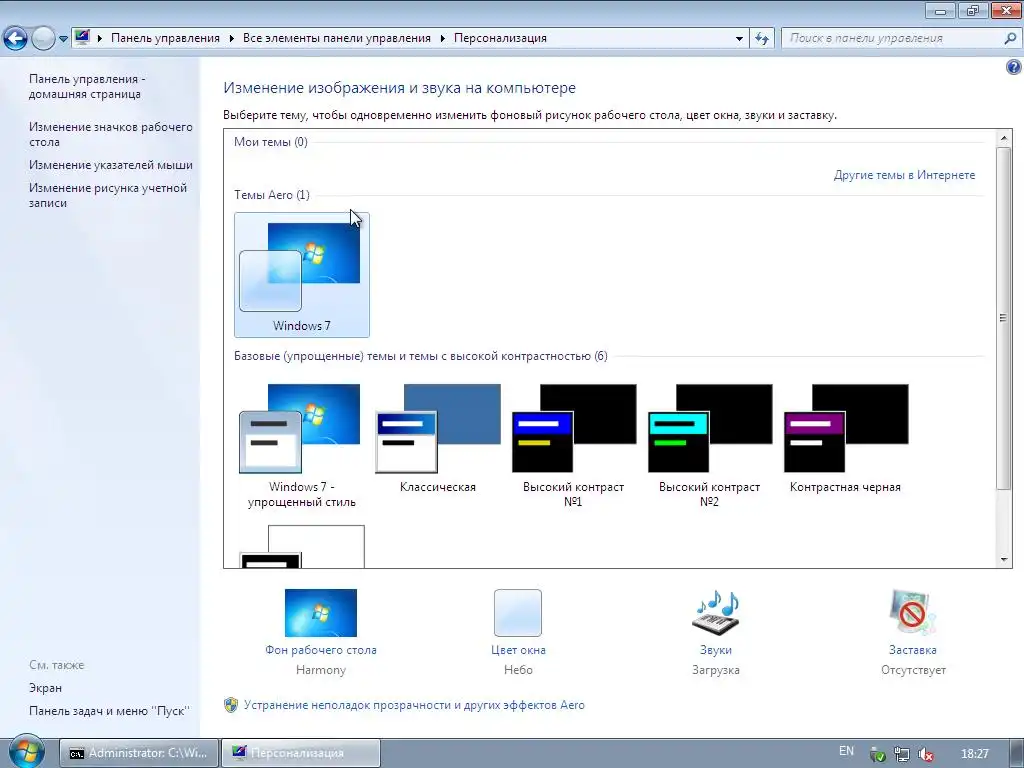Screen dimensions: 1024x768
Task: Click Все элементы панели управления breadcrumb
Action: point(337,38)
